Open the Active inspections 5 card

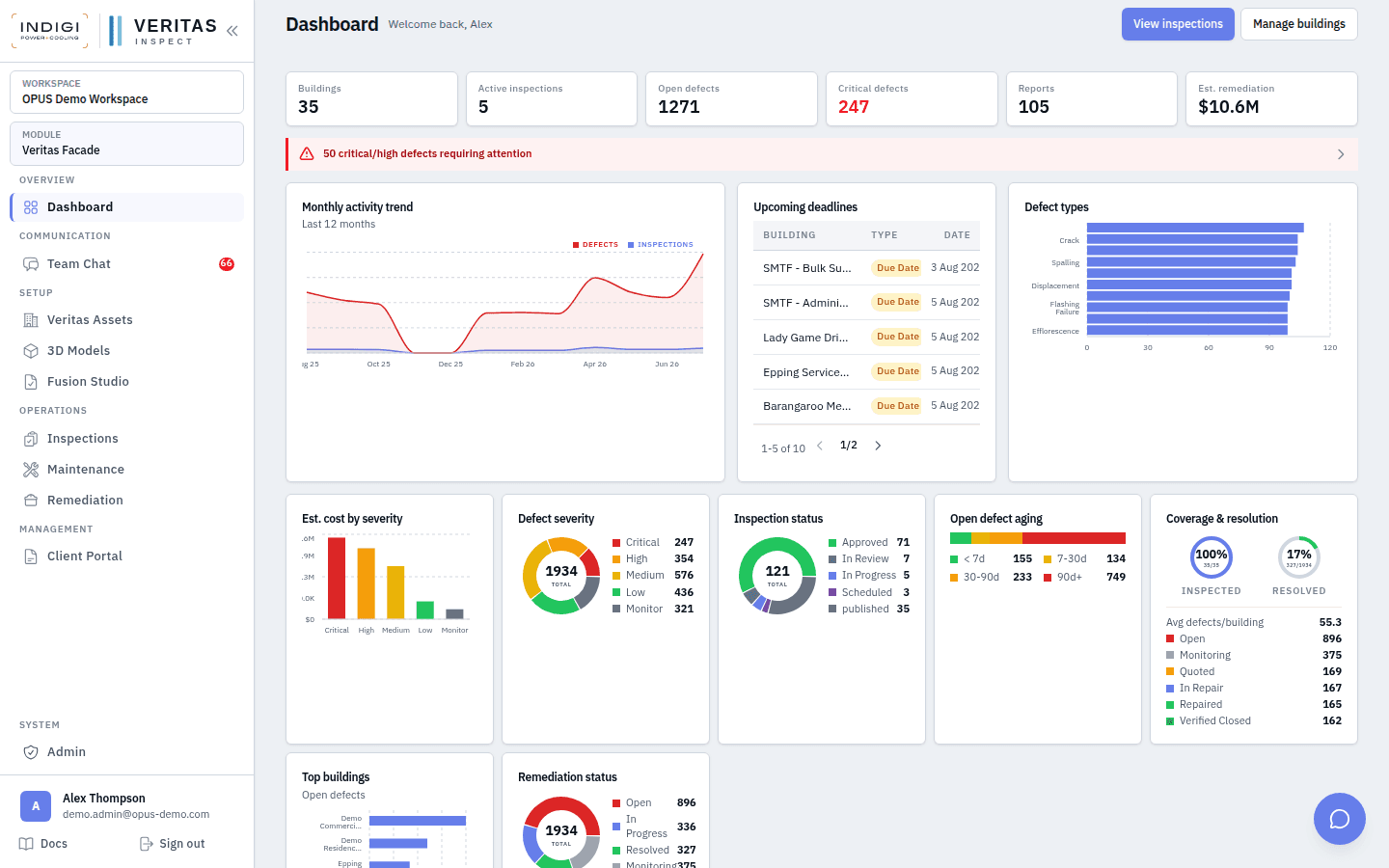pos(552,99)
